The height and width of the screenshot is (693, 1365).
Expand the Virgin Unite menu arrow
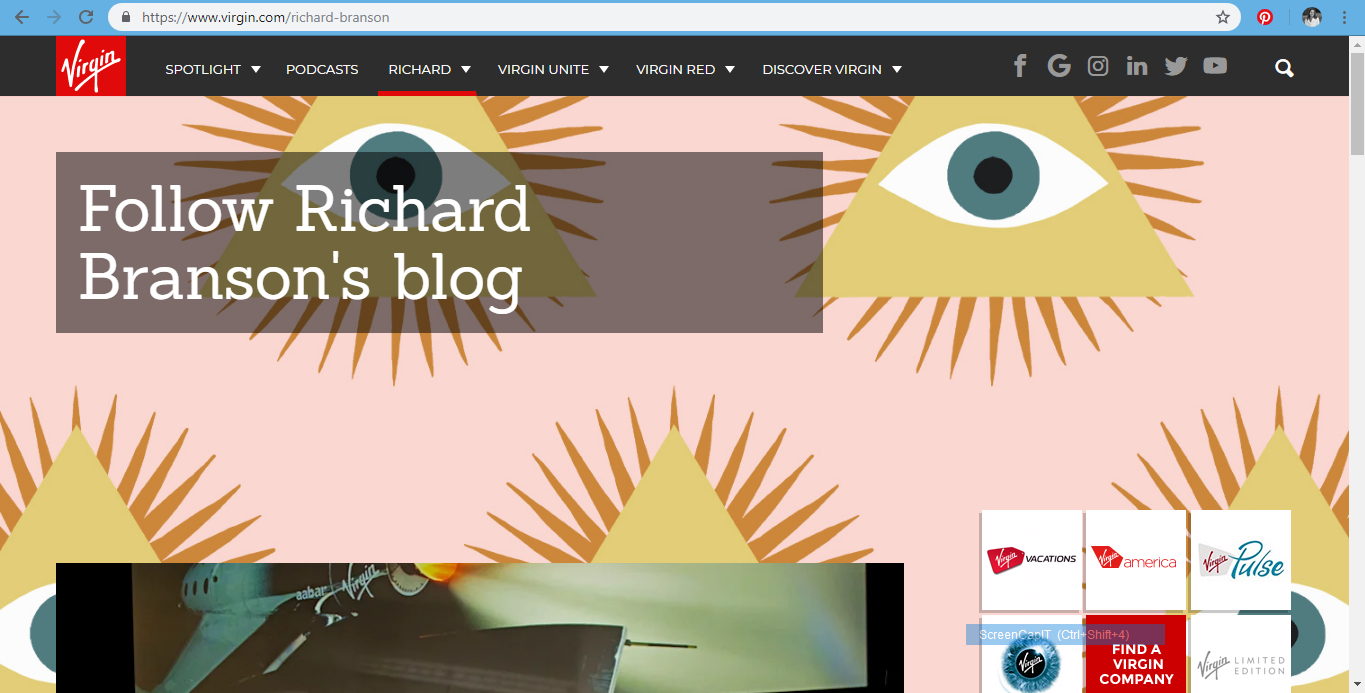(x=604, y=69)
